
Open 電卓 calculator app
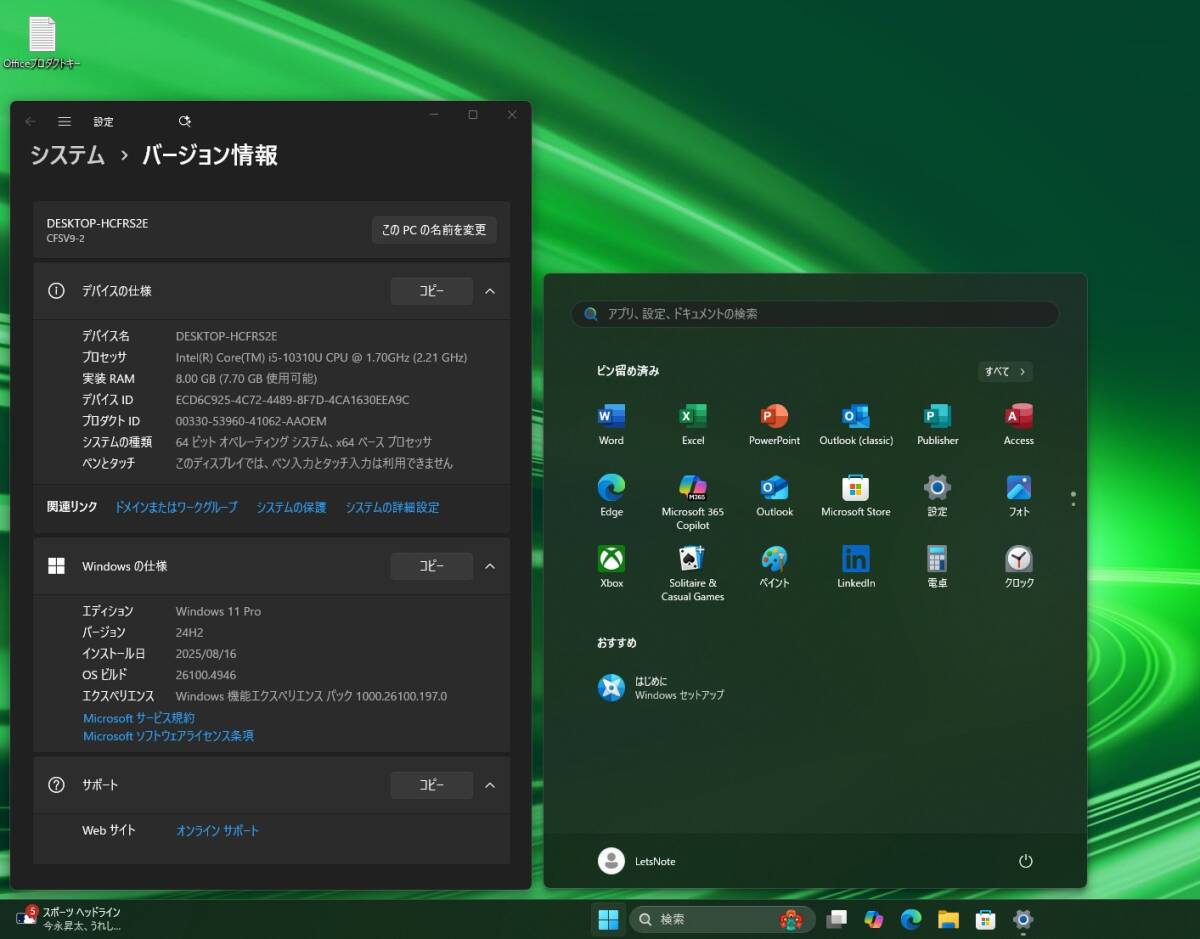[937, 567]
